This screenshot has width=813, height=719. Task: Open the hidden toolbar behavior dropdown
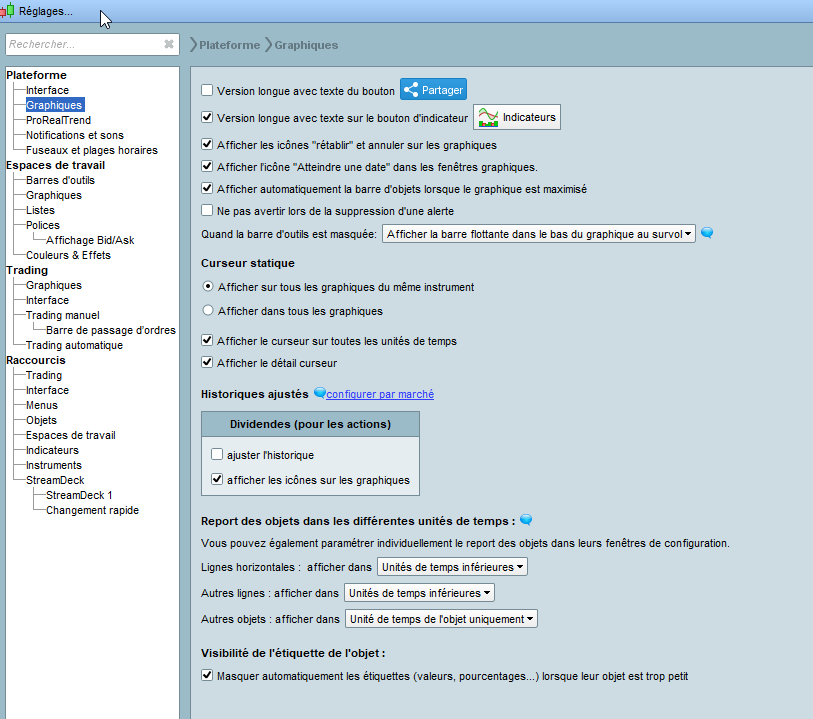point(539,234)
